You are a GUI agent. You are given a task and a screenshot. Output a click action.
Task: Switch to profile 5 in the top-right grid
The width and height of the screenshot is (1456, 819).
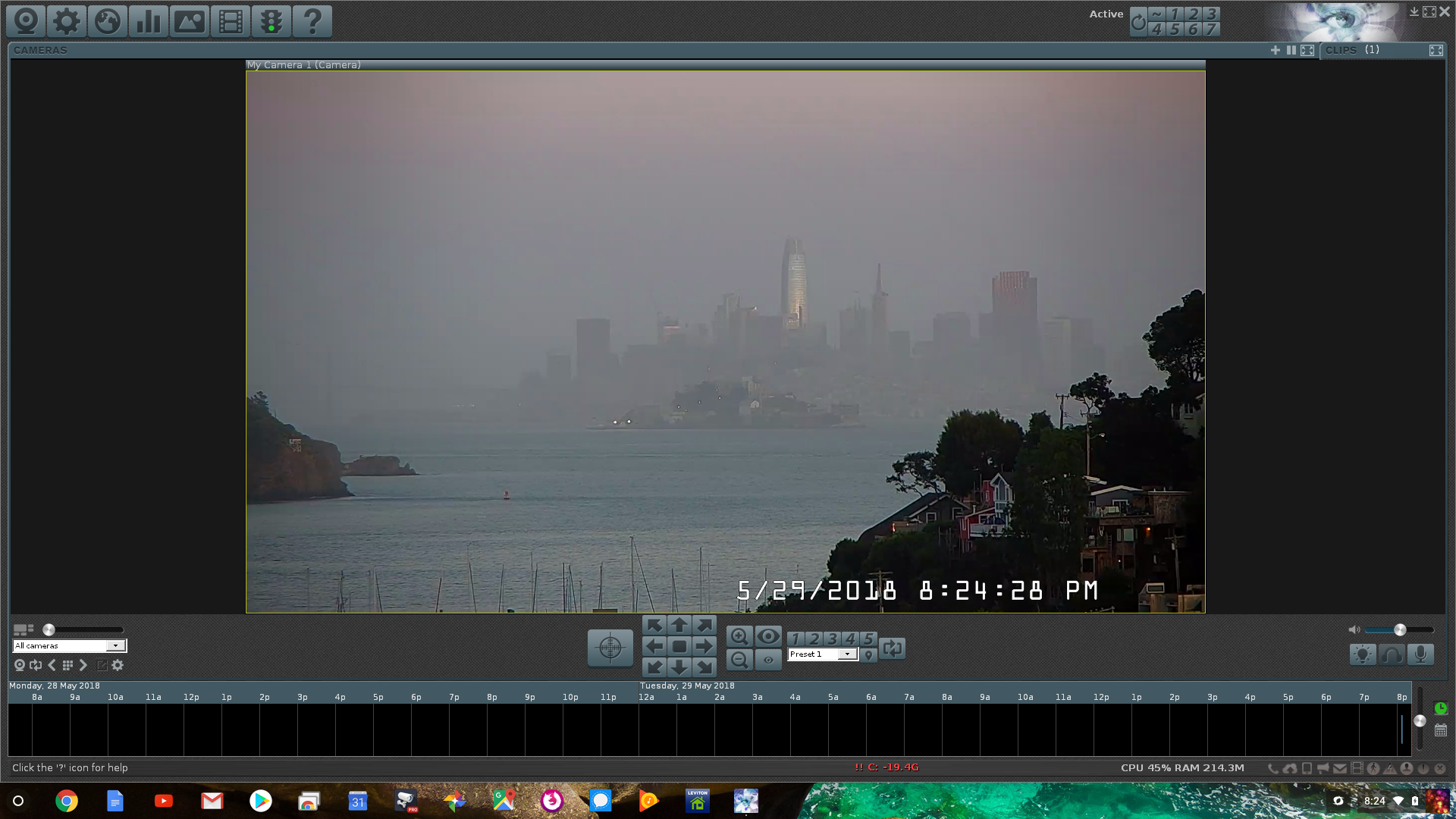[1175, 30]
